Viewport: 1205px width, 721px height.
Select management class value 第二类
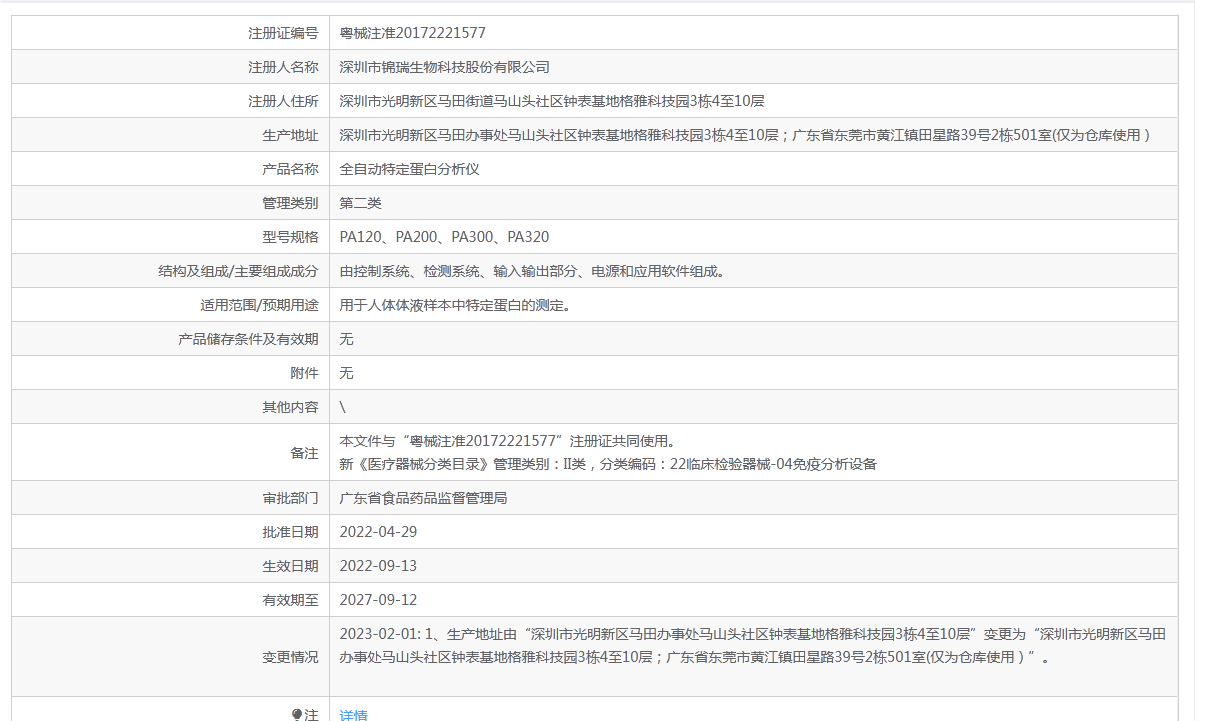(361, 203)
